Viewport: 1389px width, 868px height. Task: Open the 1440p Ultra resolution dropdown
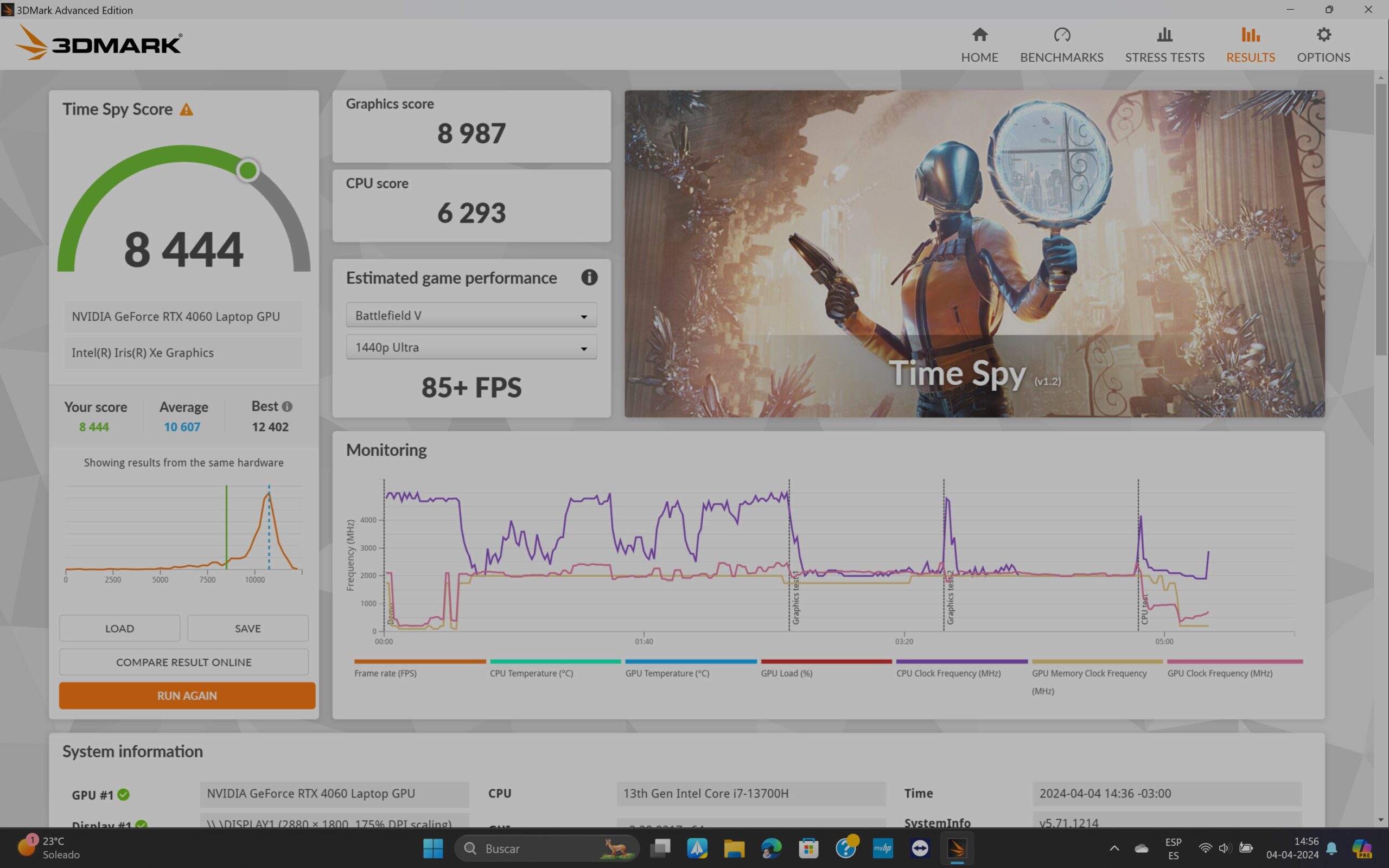coord(471,347)
